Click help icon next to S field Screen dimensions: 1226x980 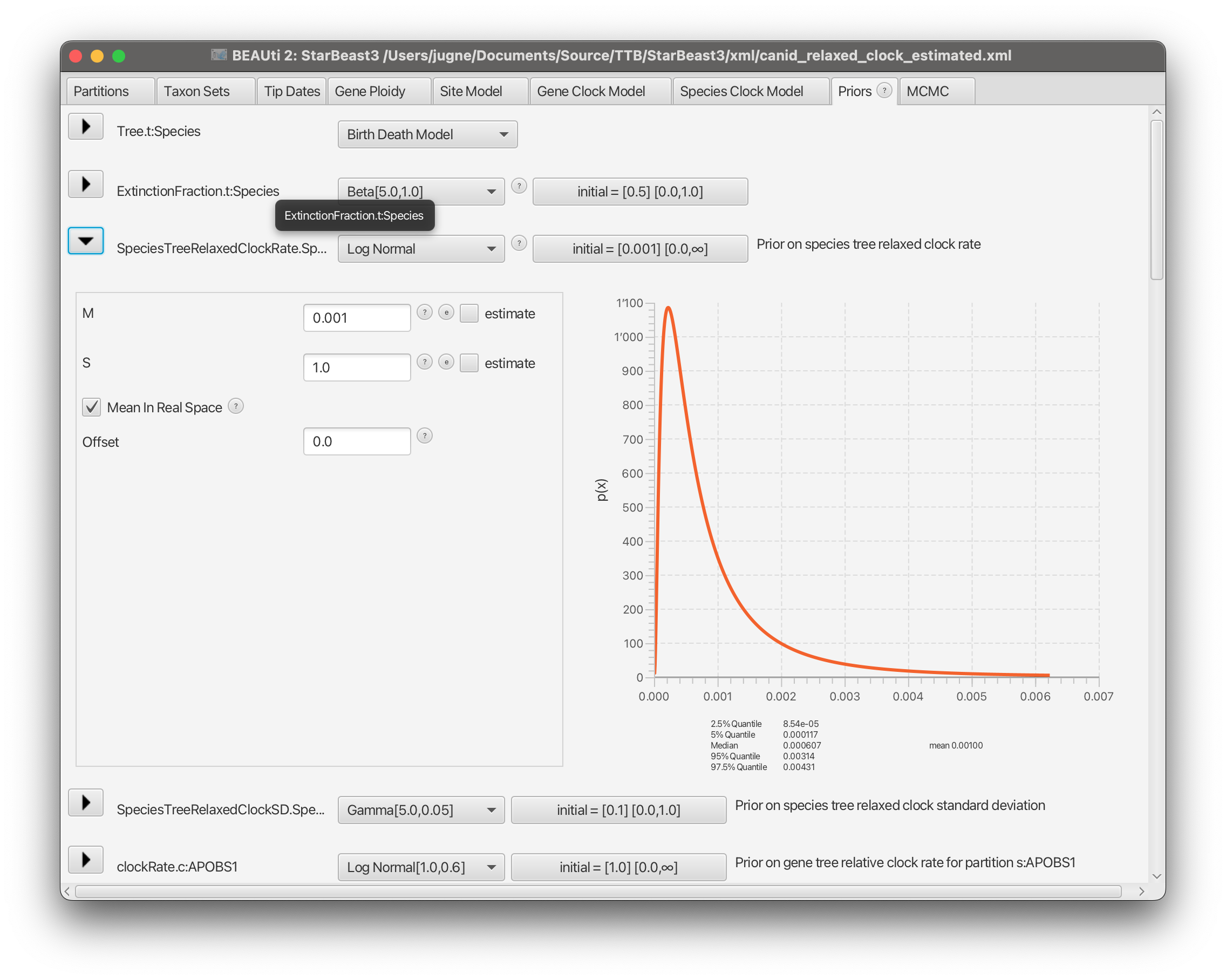click(424, 362)
